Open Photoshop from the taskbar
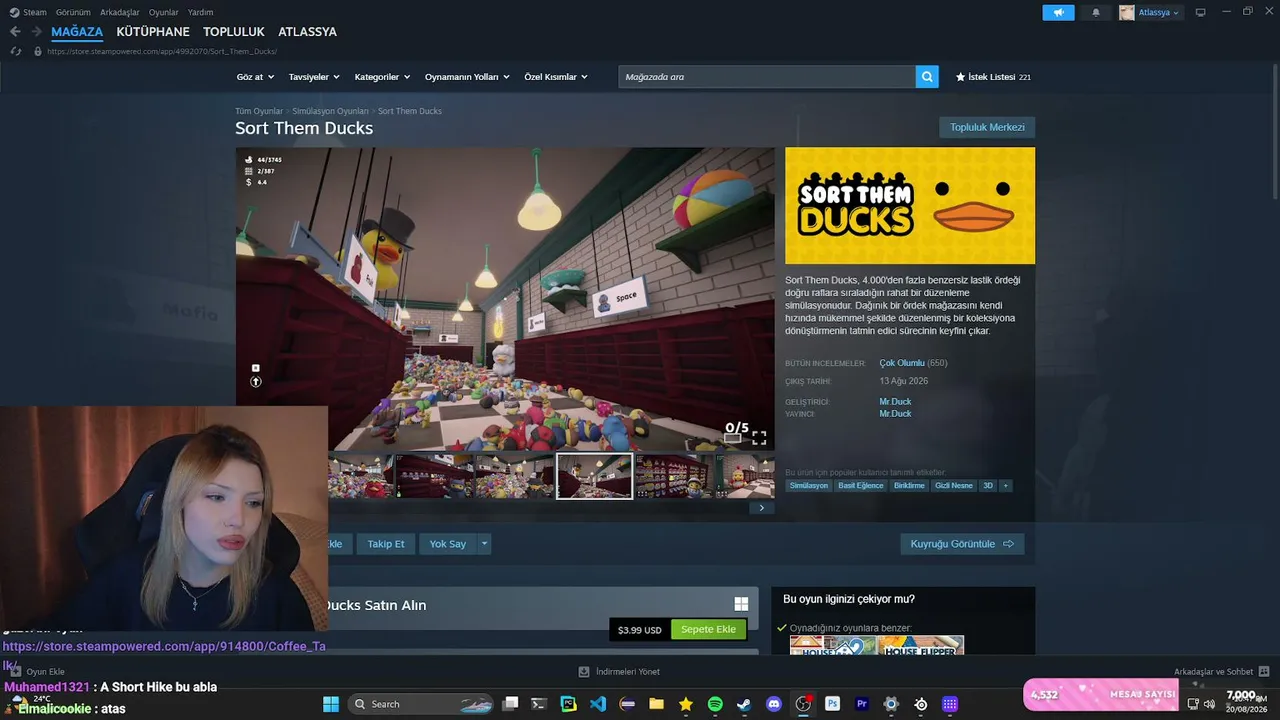The width and height of the screenshot is (1280, 720). tap(832, 704)
